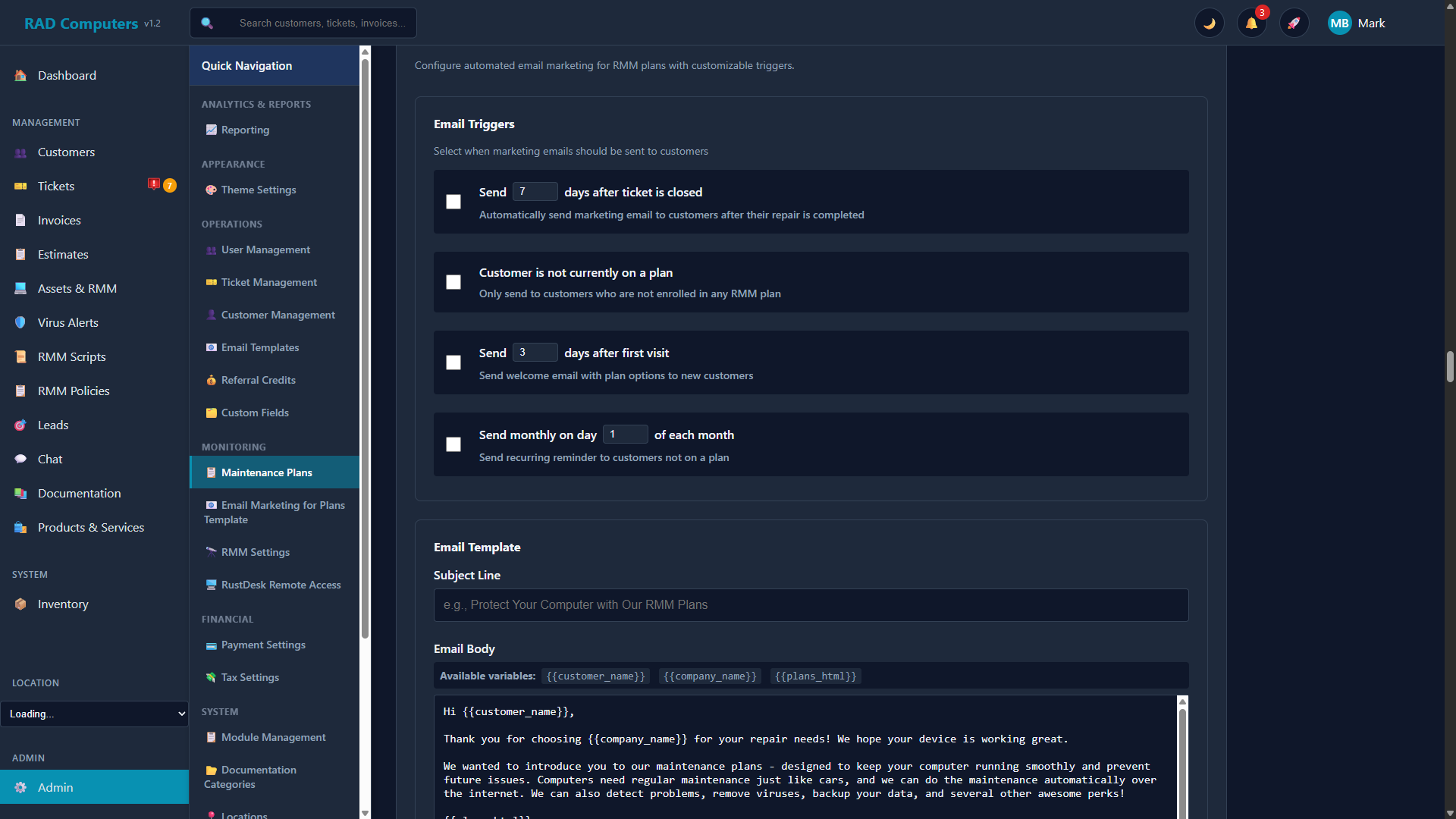The width and height of the screenshot is (1456, 819).
Task: Open Mark user profile menu
Action: tap(1357, 24)
